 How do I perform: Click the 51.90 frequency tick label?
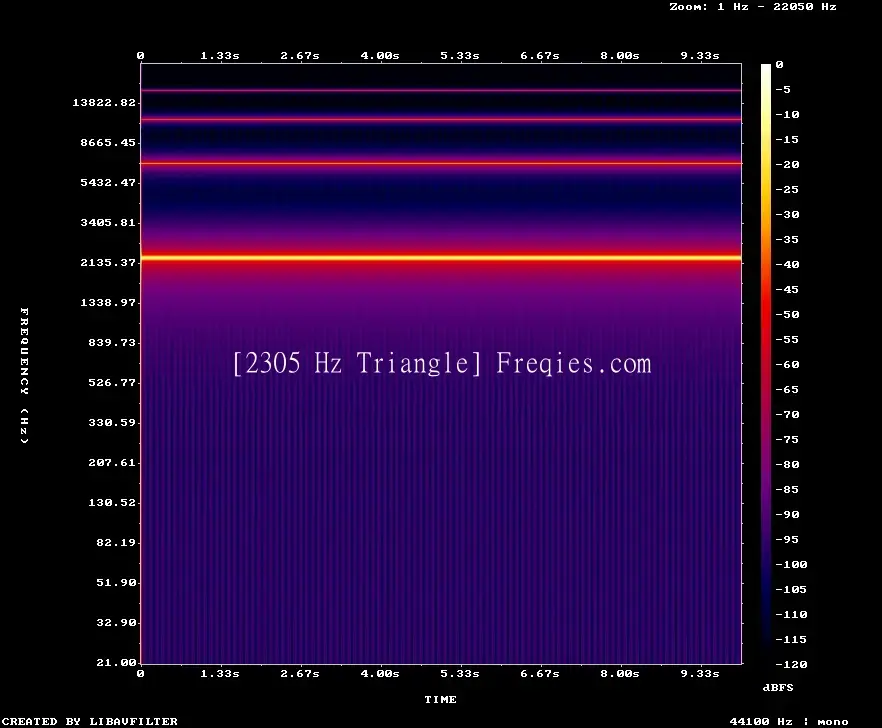pos(116,582)
